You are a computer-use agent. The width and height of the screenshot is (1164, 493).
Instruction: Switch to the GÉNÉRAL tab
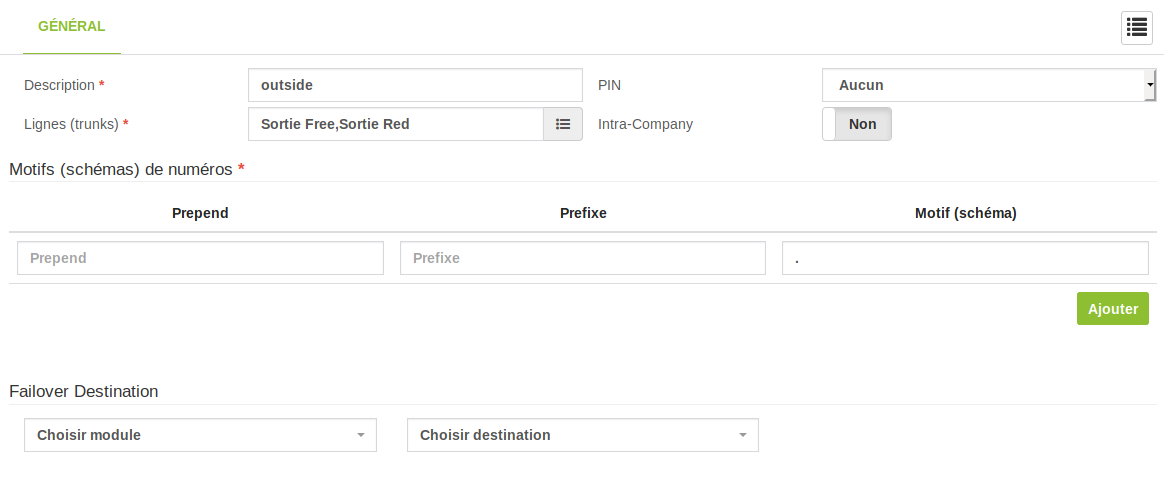click(72, 27)
